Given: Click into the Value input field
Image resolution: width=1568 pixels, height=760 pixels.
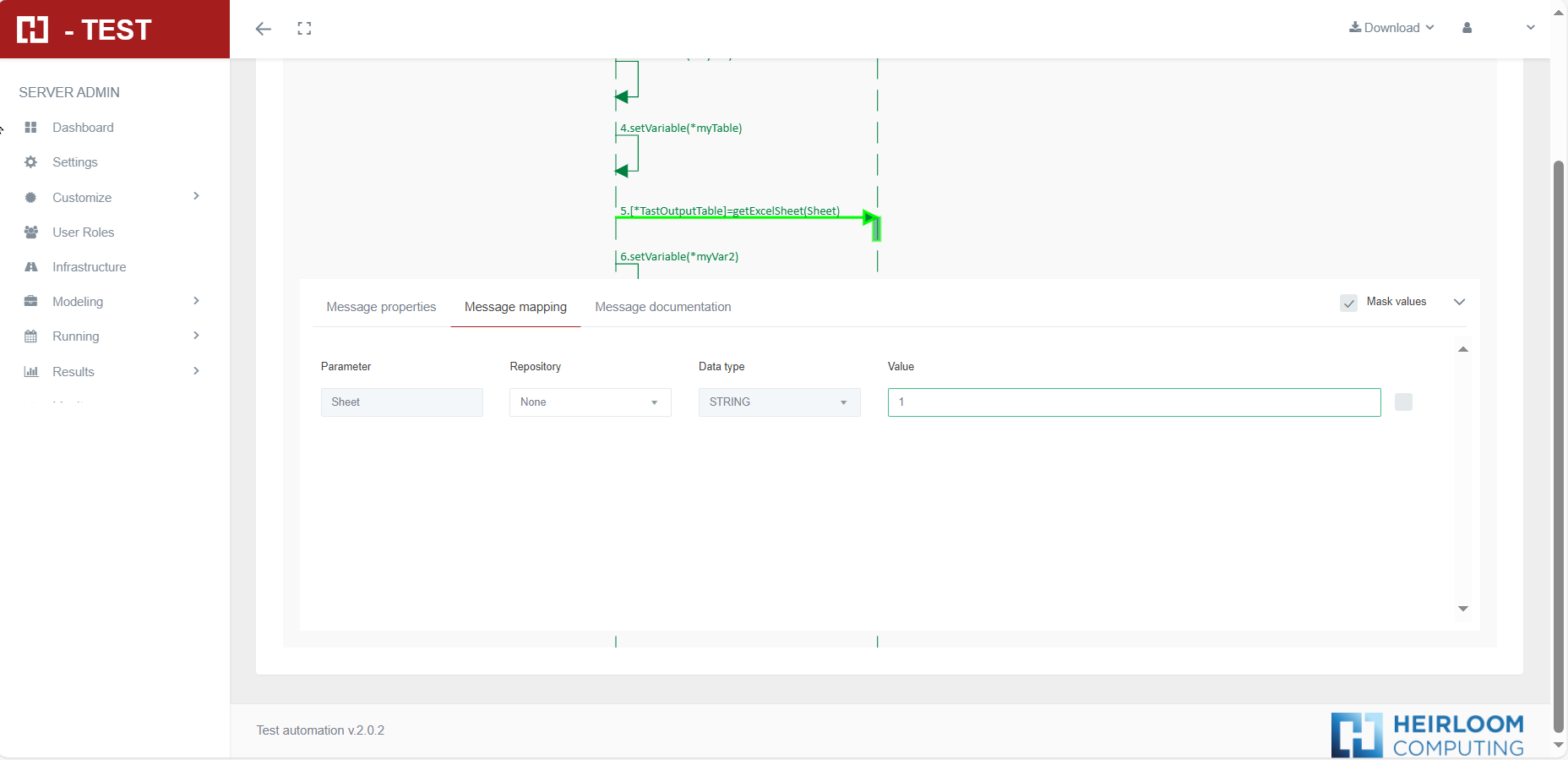Looking at the screenshot, I should pos(1134,402).
